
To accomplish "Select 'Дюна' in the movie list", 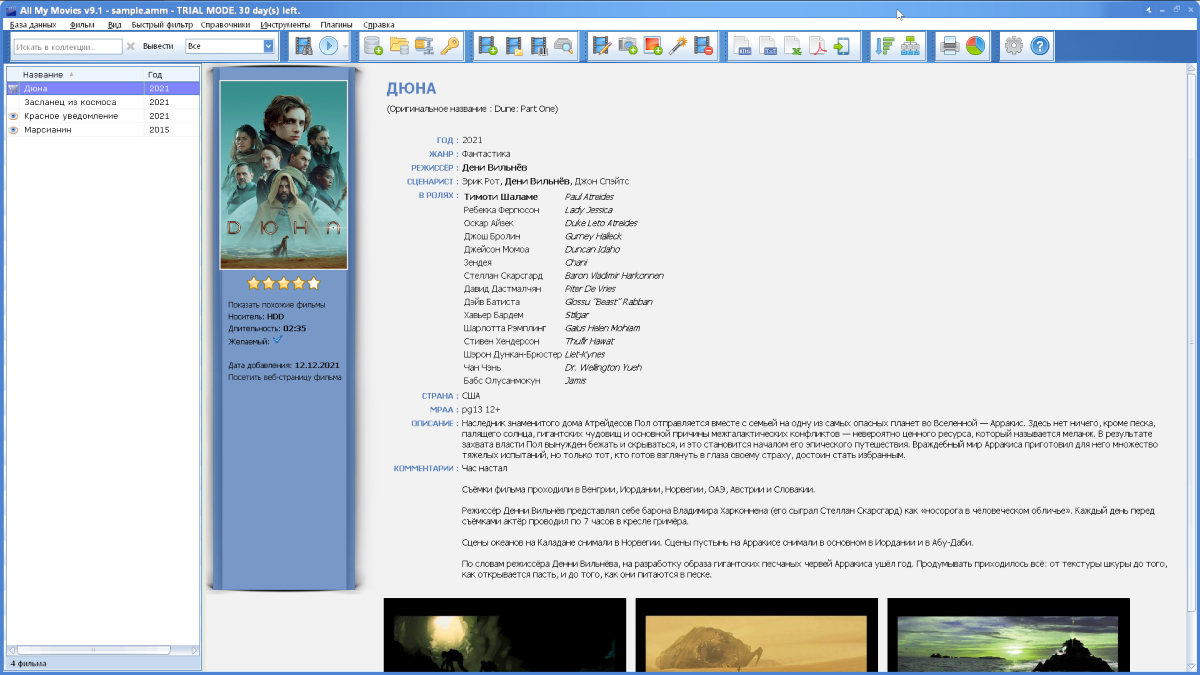I will (x=104, y=88).
